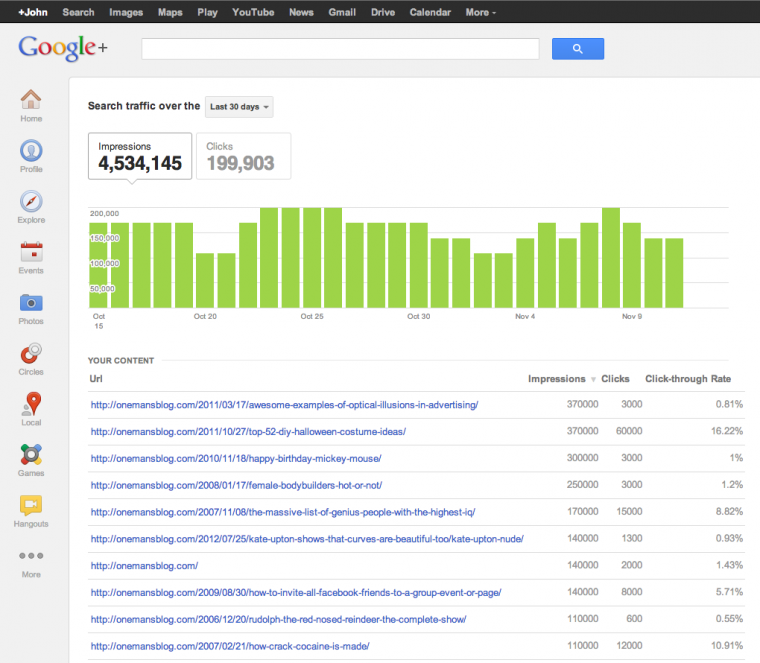760x663 pixels.
Task: Select the Impressions tab card
Action: point(140,156)
